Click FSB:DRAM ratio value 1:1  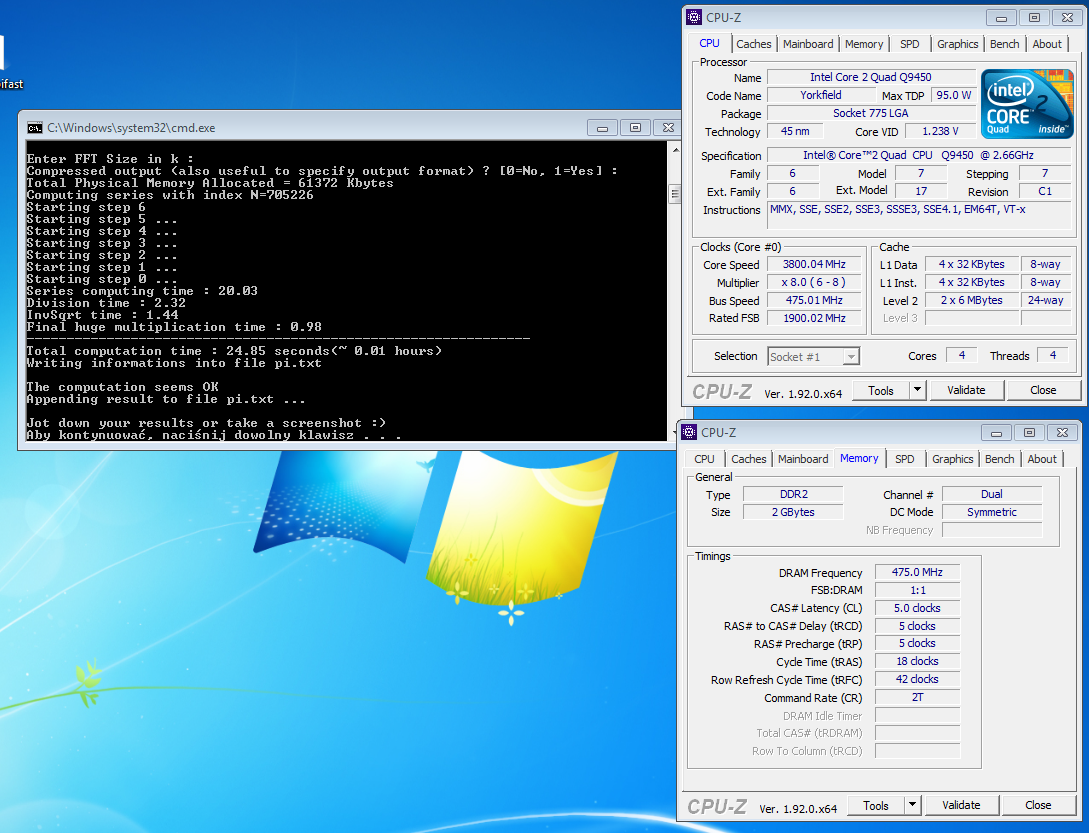pos(917,590)
